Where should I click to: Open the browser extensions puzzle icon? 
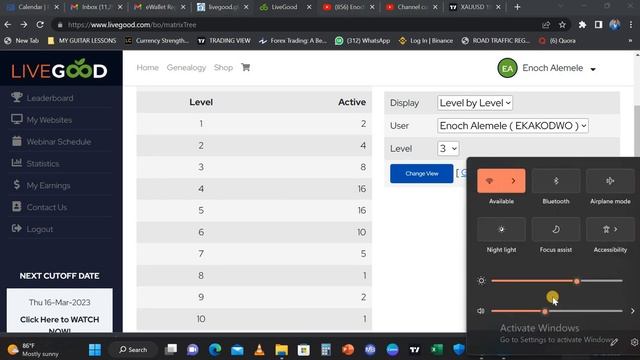tap(582, 25)
